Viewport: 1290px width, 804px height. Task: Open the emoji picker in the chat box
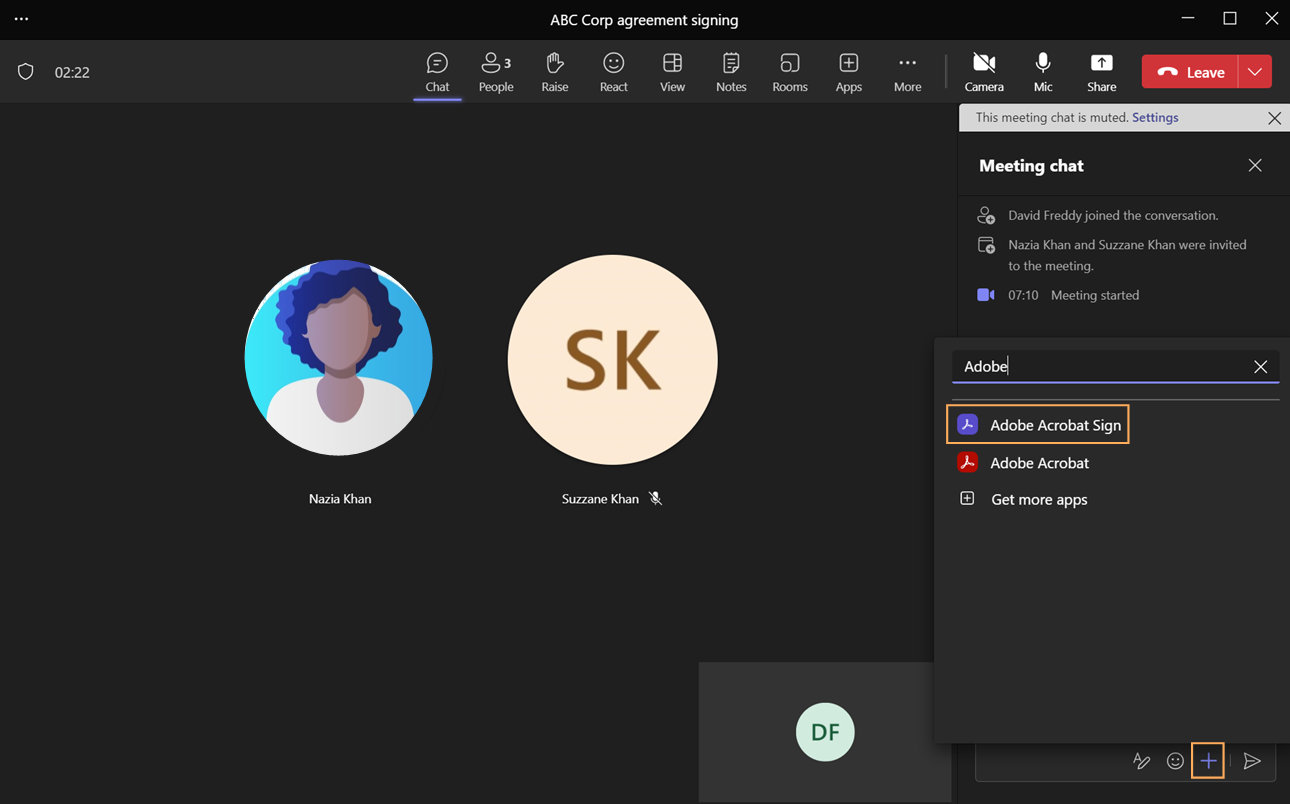(1175, 761)
